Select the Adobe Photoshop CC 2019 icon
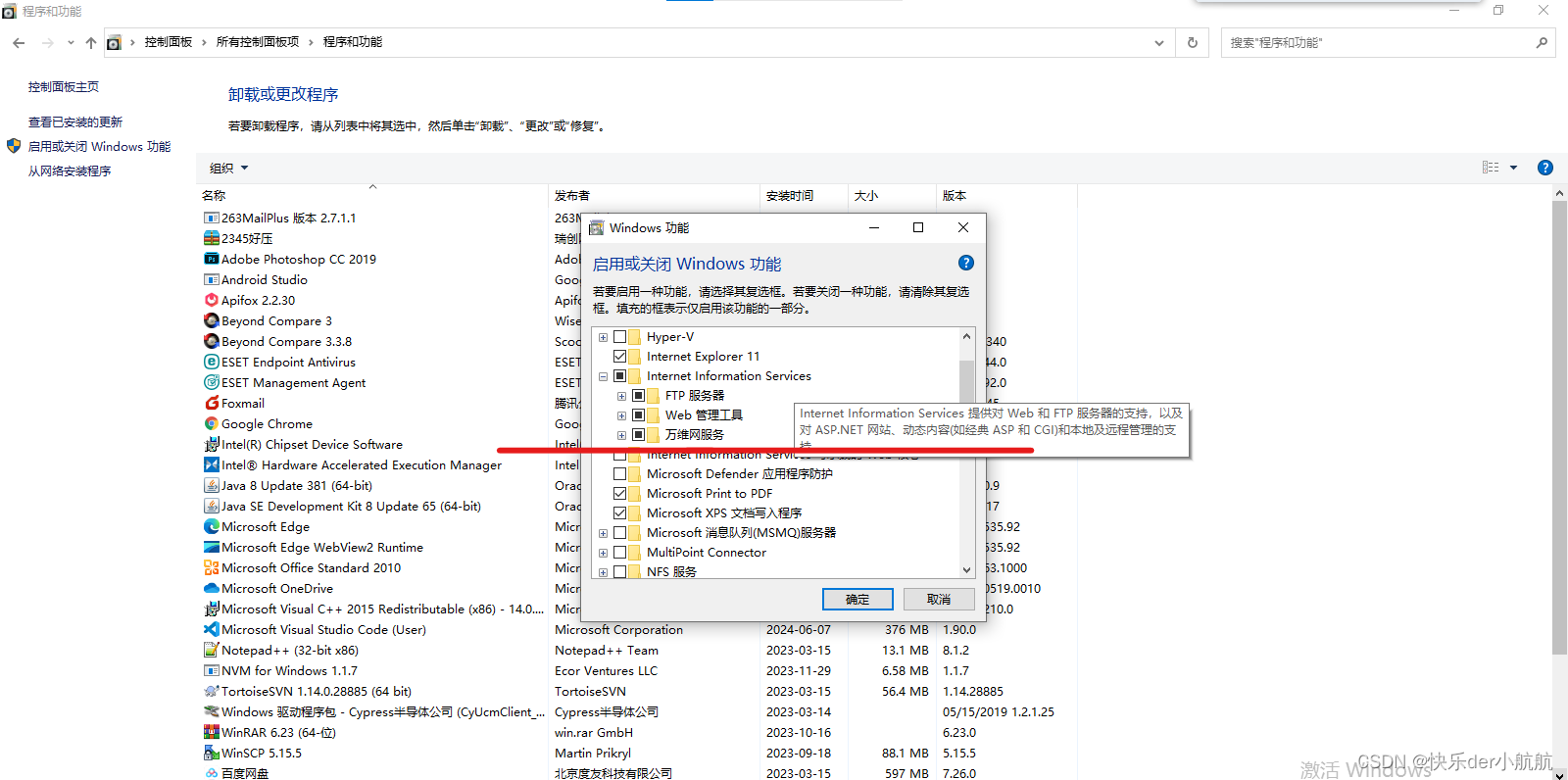 [211, 259]
